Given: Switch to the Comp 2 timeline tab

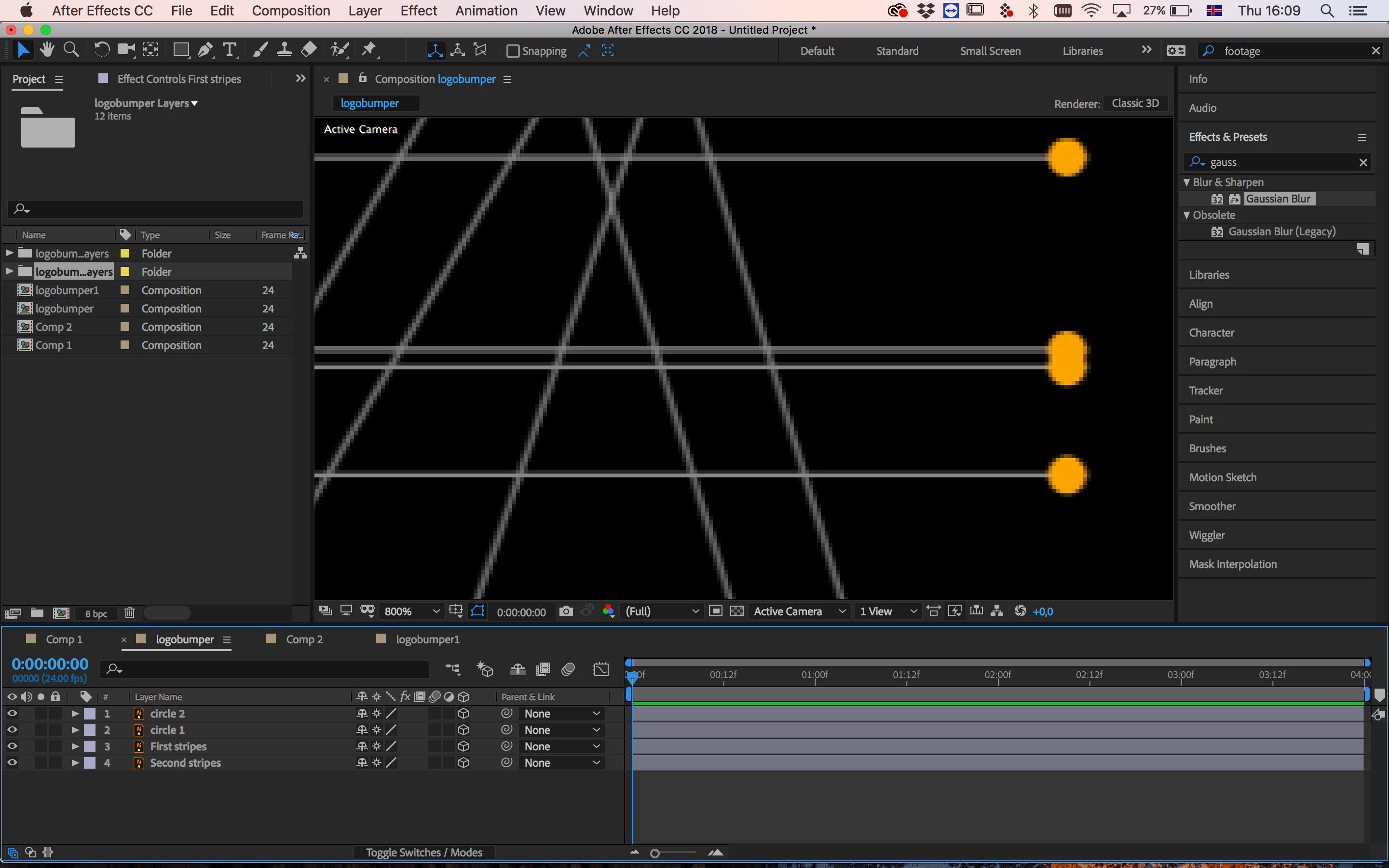Looking at the screenshot, I should [x=304, y=639].
